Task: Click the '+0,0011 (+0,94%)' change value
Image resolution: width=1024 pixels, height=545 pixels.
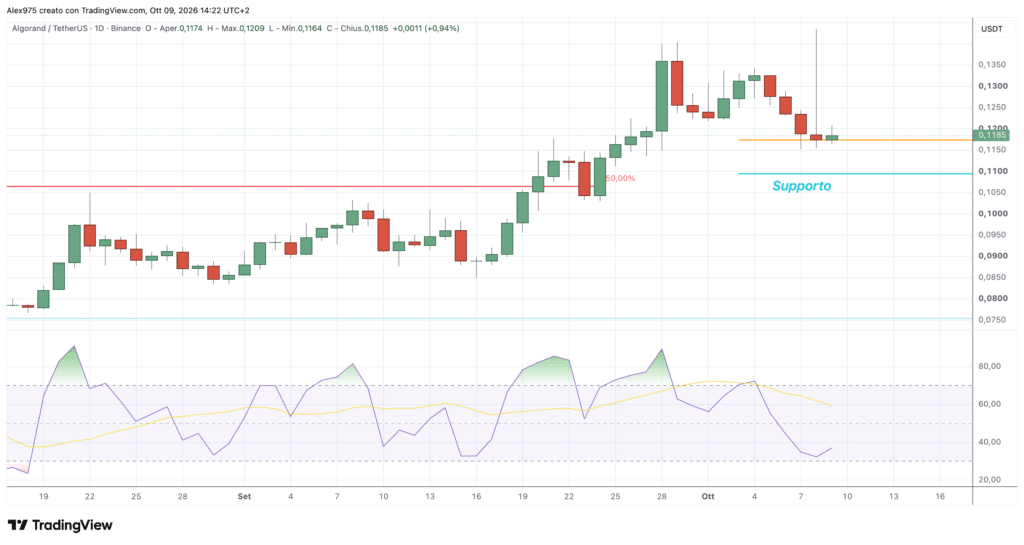Action: tap(426, 29)
